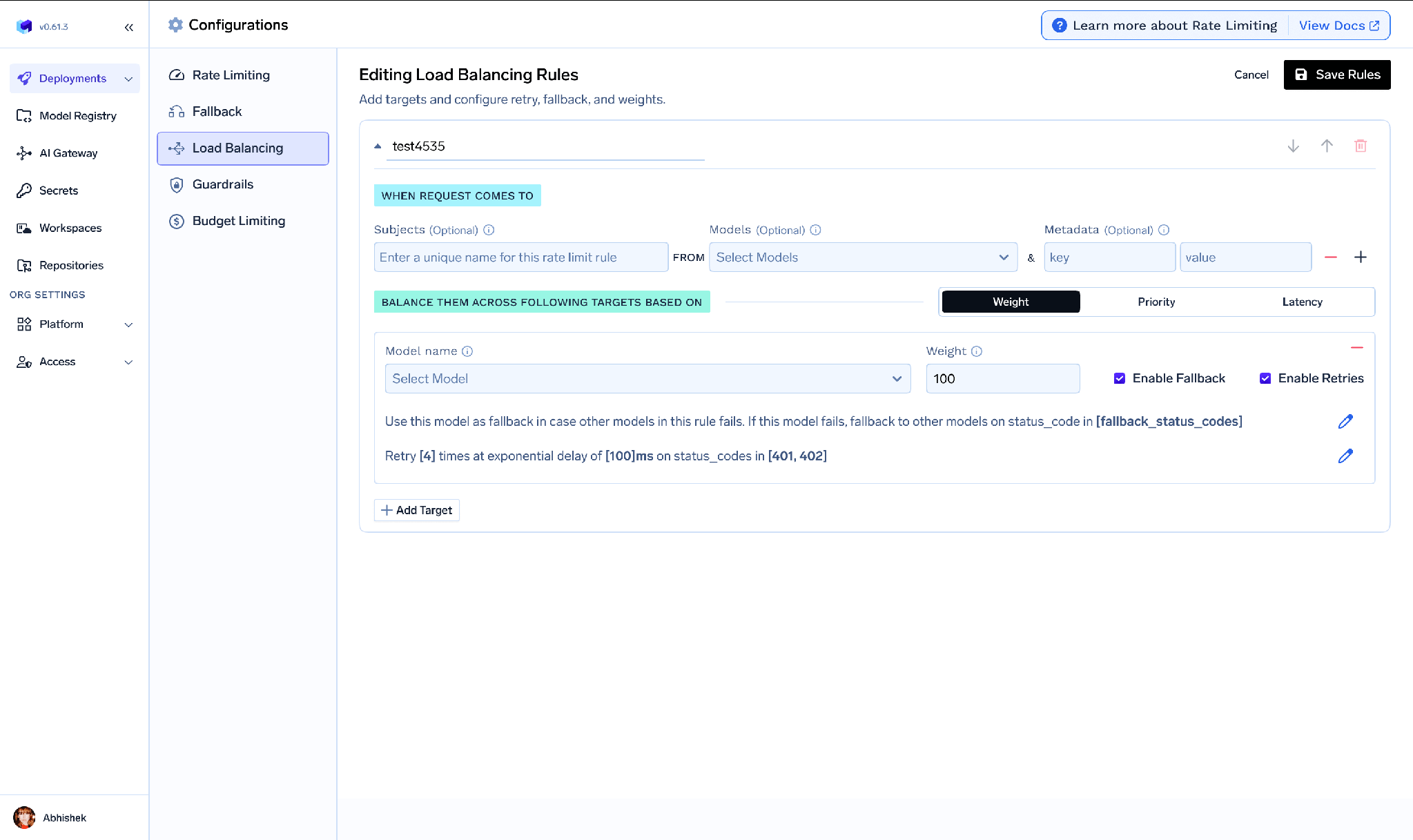
Task: Click the Secrets key icon
Action: (x=24, y=191)
